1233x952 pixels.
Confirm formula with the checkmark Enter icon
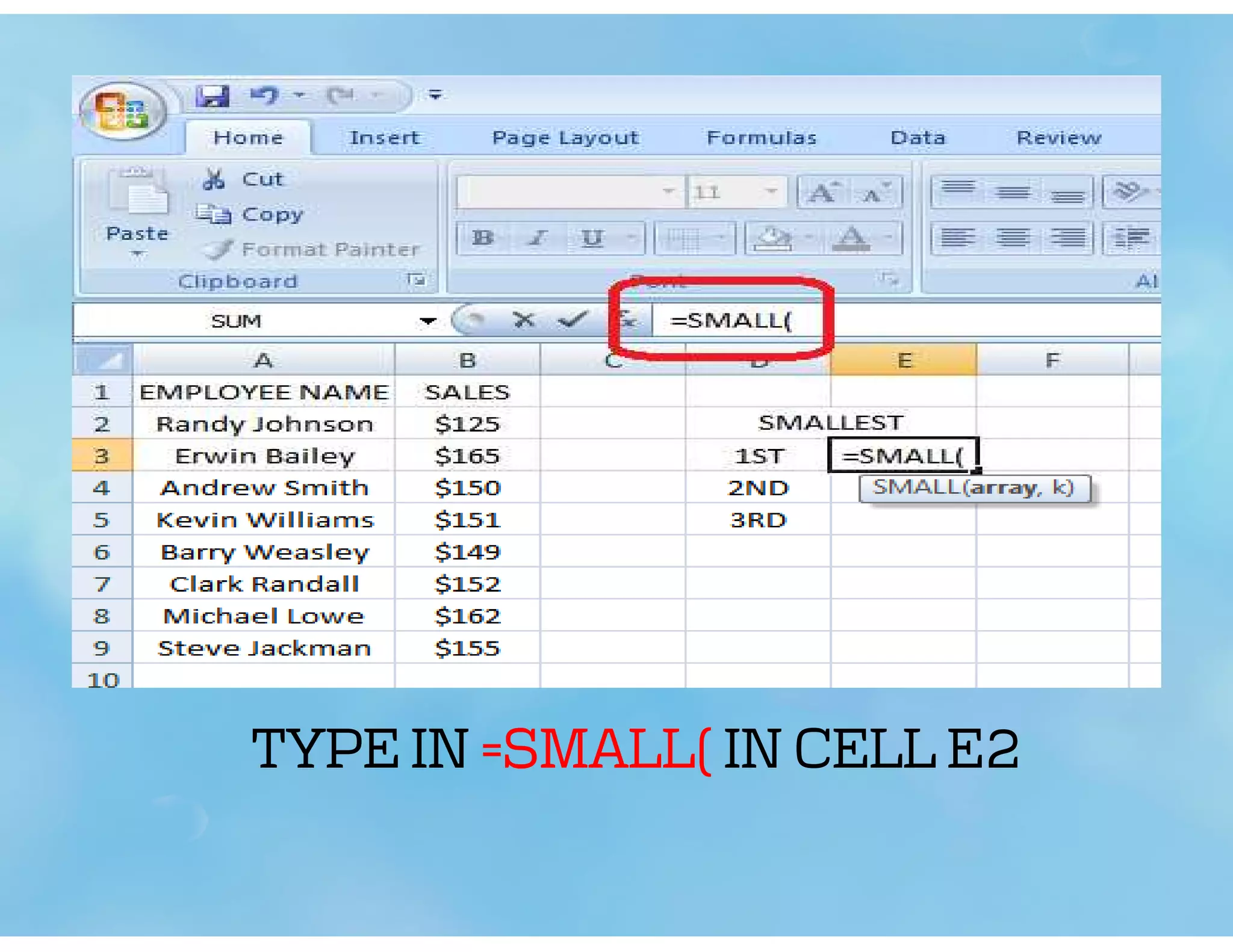coord(572,320)
